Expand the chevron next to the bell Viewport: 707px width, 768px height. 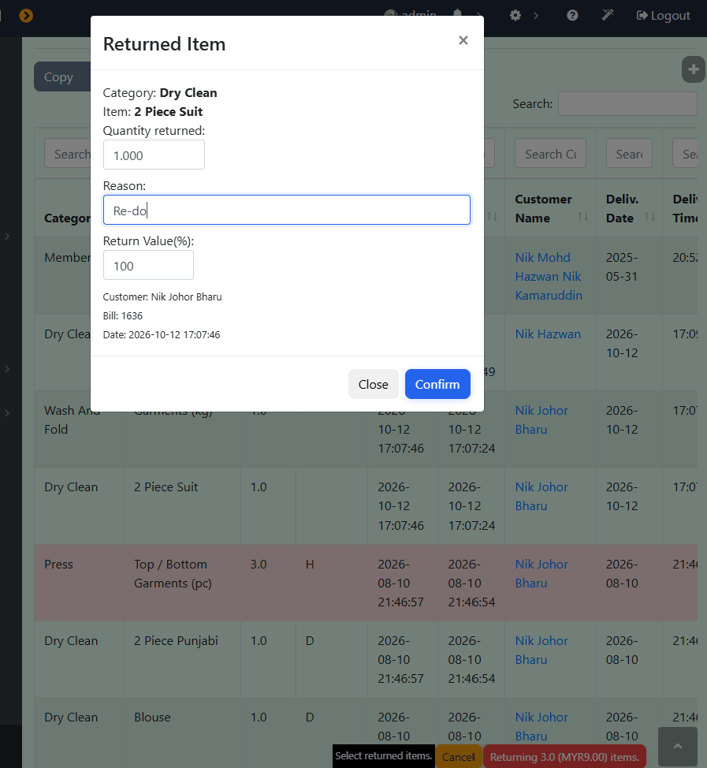coord(479,15)
